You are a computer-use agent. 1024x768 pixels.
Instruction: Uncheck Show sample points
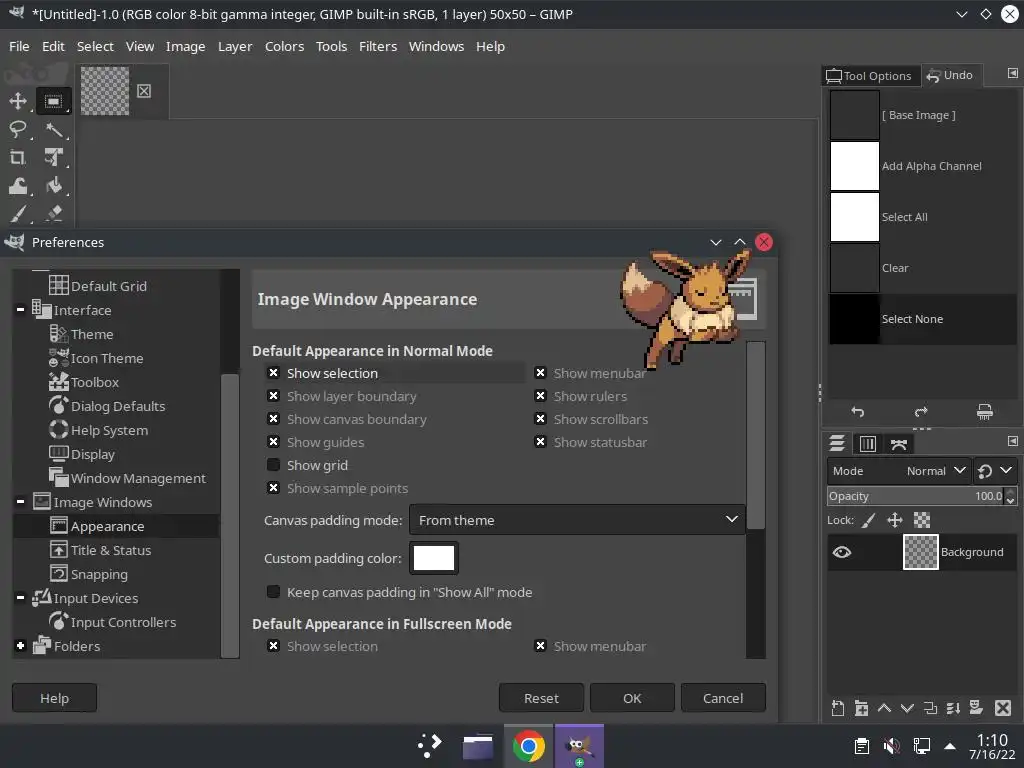click(274, 488)
